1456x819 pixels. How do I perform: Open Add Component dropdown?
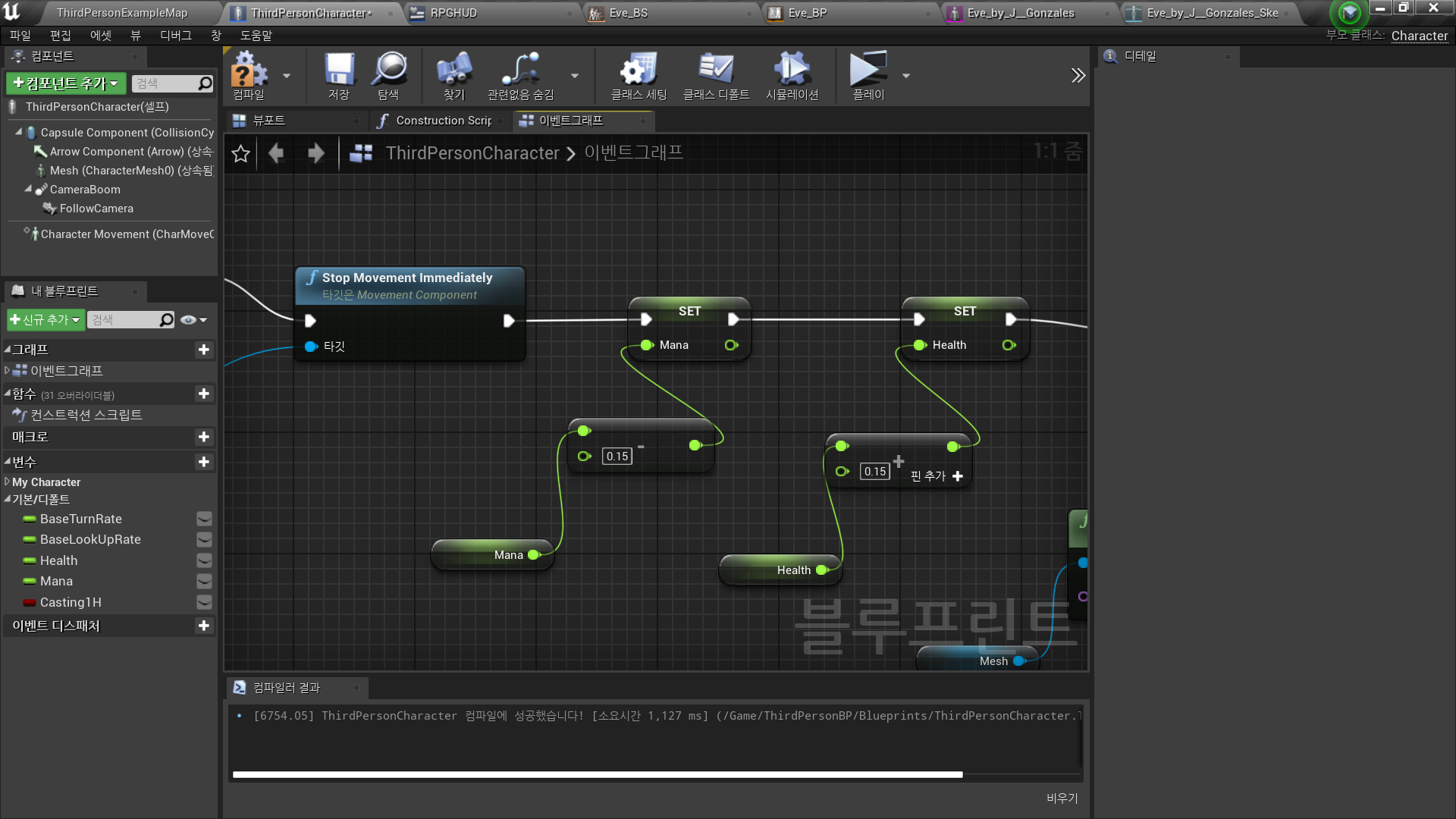(66, 83)
